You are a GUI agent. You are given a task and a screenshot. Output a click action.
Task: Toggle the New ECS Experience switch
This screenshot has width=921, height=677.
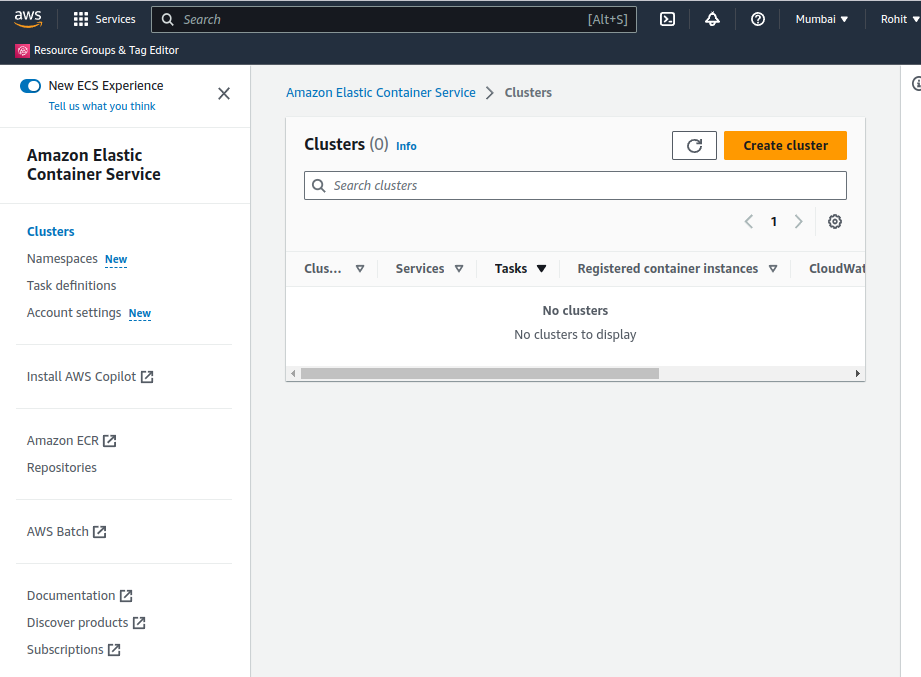pyautogui.click(x=31, y=86)
